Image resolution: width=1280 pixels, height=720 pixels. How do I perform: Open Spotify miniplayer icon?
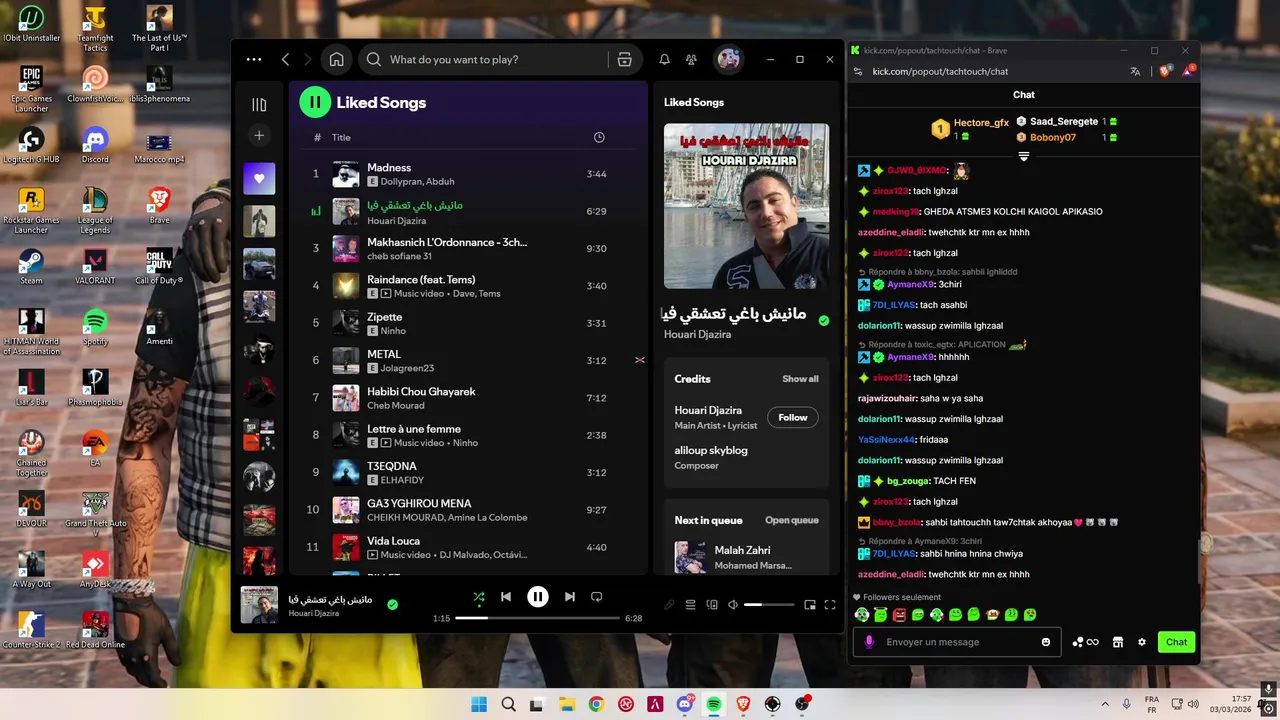(810, 604)
